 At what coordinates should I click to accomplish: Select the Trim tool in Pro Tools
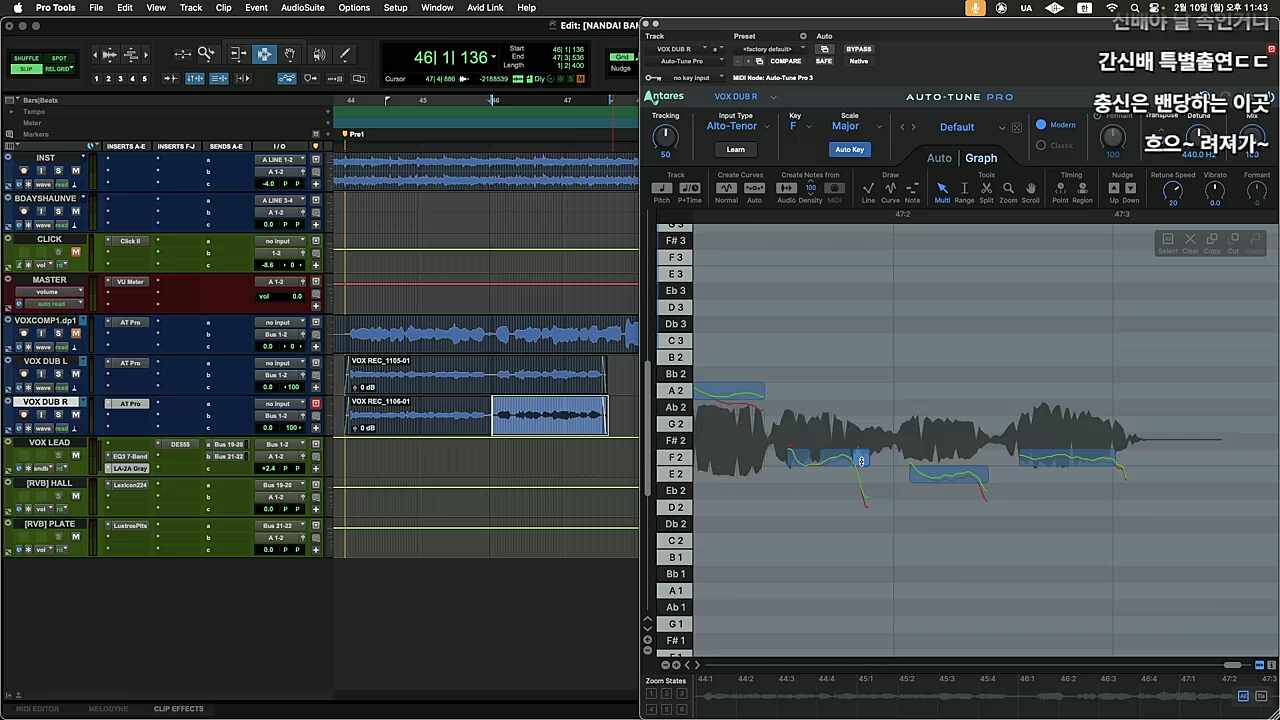click(238, 54)
